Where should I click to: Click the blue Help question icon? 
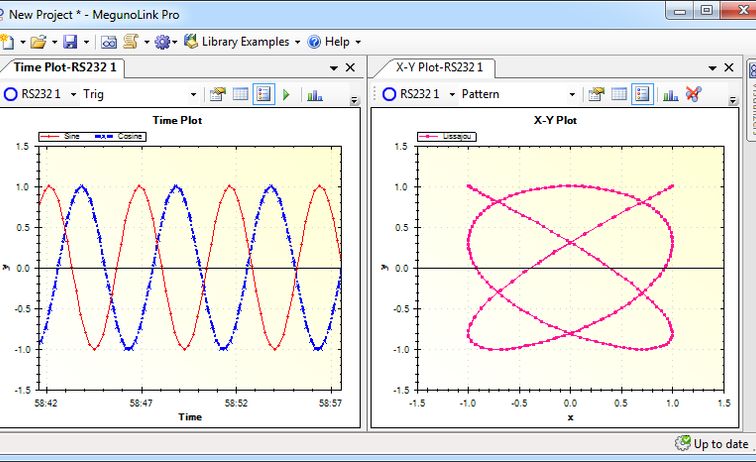point(314,42)
